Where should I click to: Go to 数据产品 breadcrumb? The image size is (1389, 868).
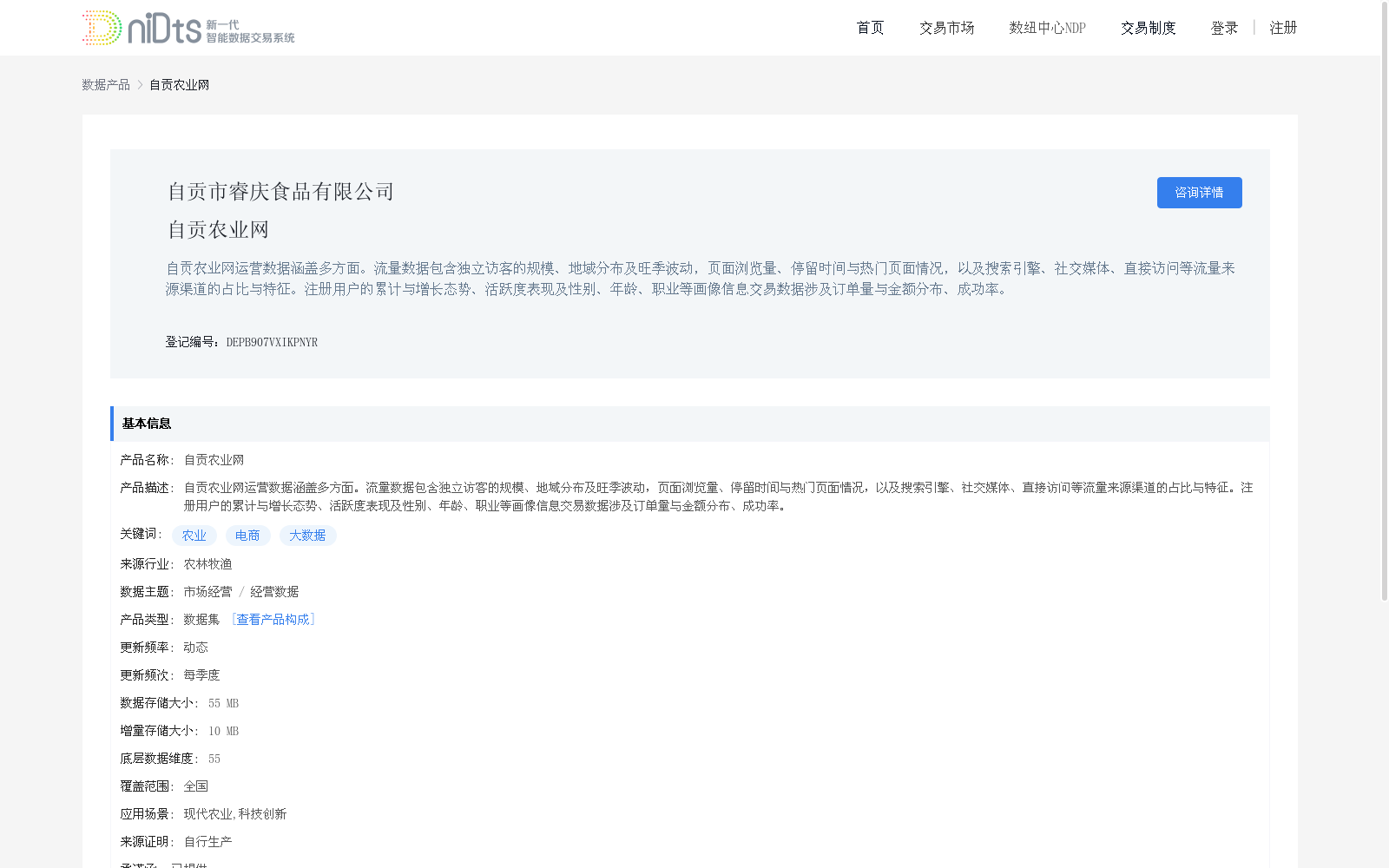point(106,84)
